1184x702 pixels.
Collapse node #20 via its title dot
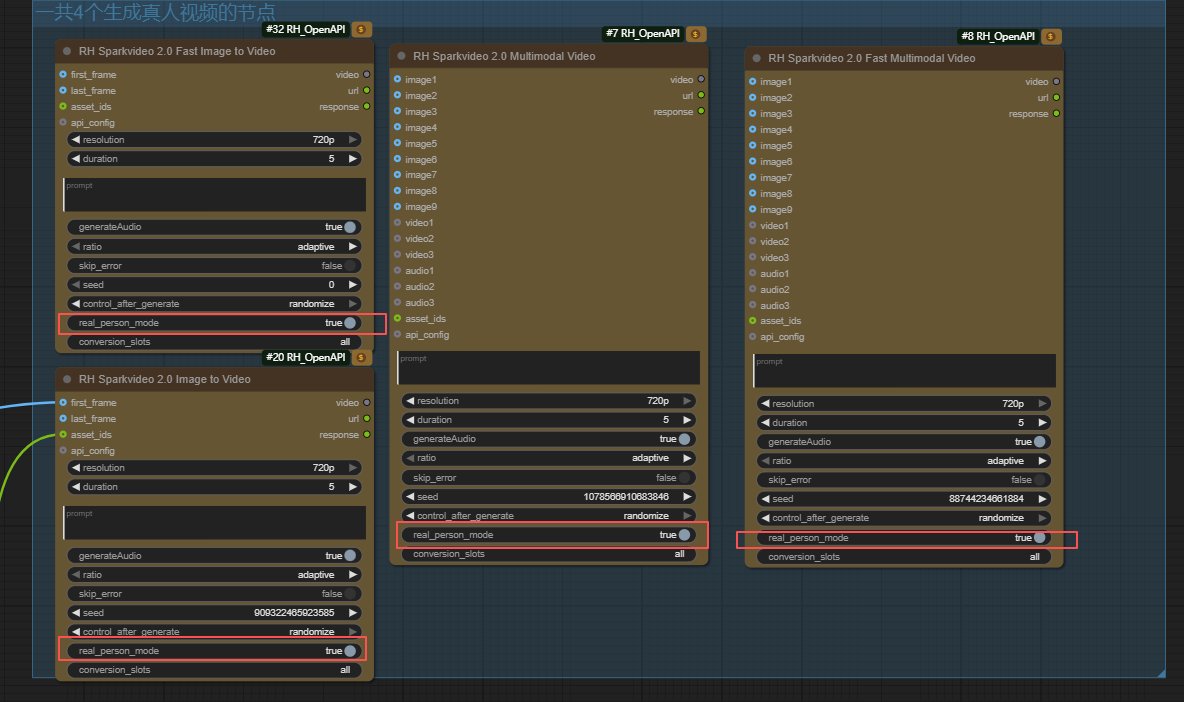pyautogui.click(x=67, y=380)
